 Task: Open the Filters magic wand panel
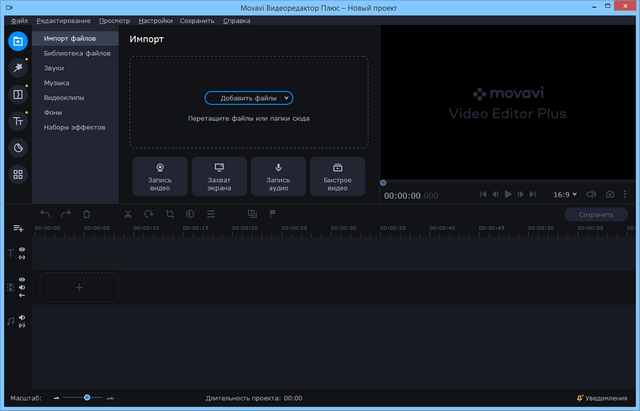pos(17,68)
